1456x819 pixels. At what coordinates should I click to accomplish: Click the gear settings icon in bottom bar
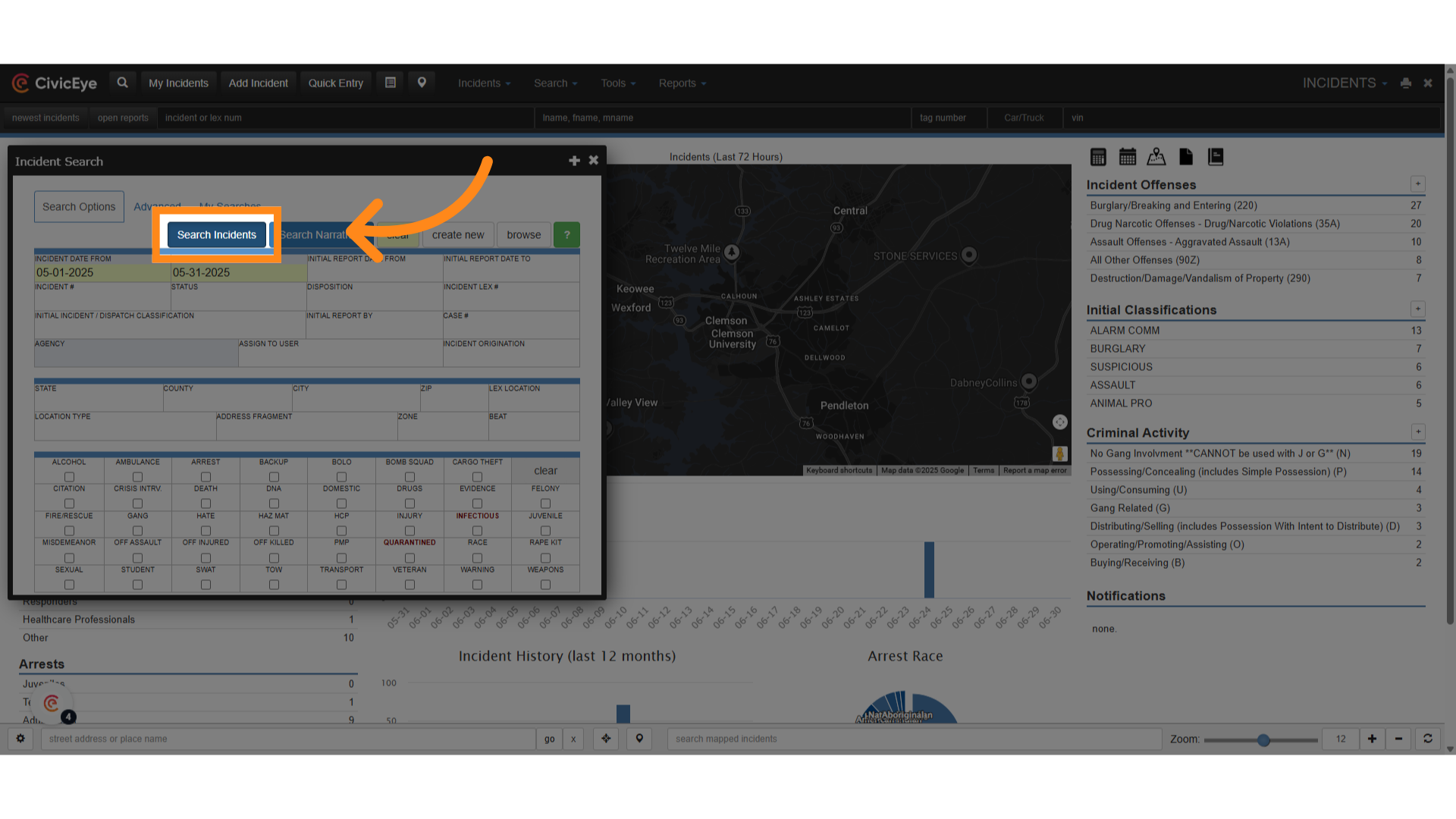coord(20,739)
